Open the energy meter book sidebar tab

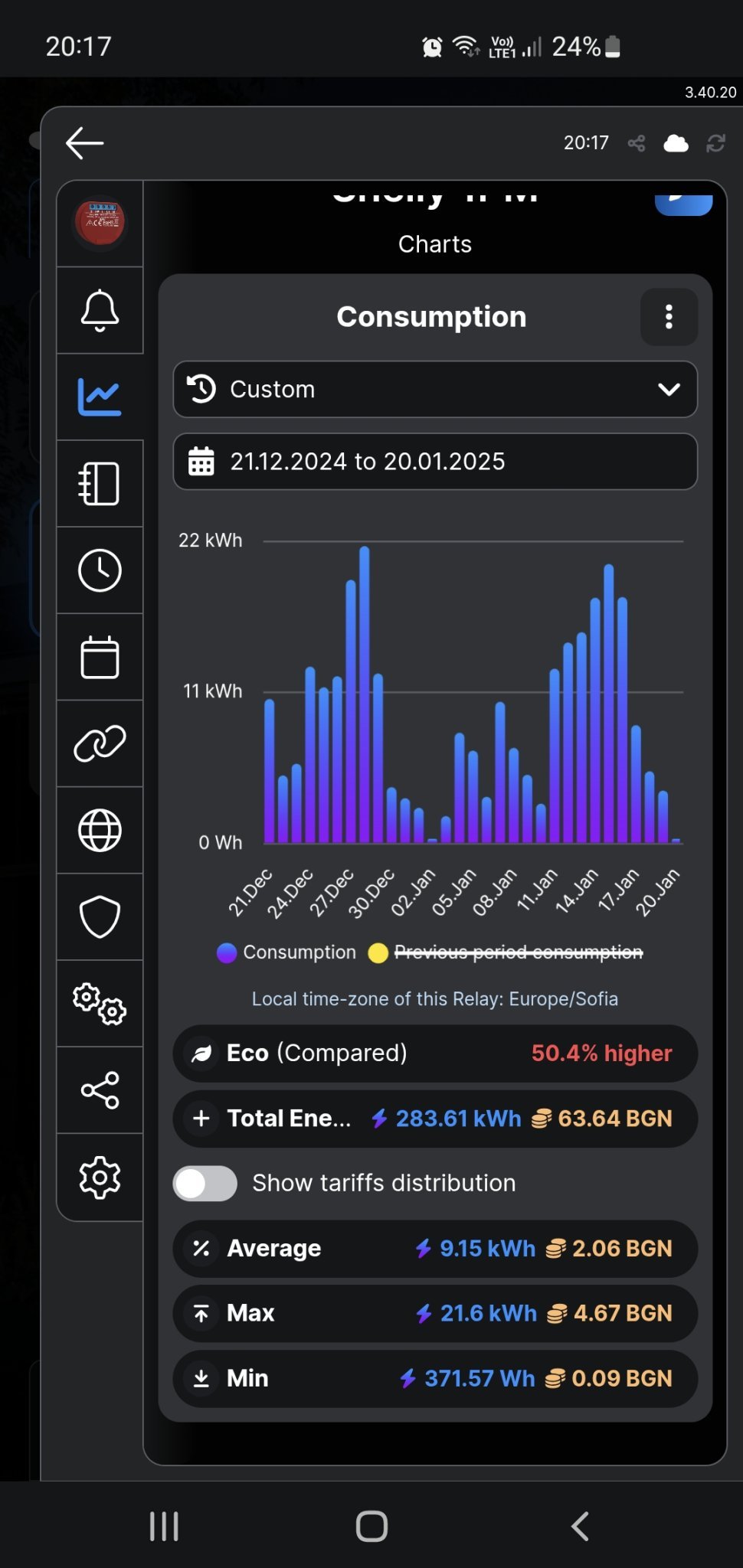point(100,483)
